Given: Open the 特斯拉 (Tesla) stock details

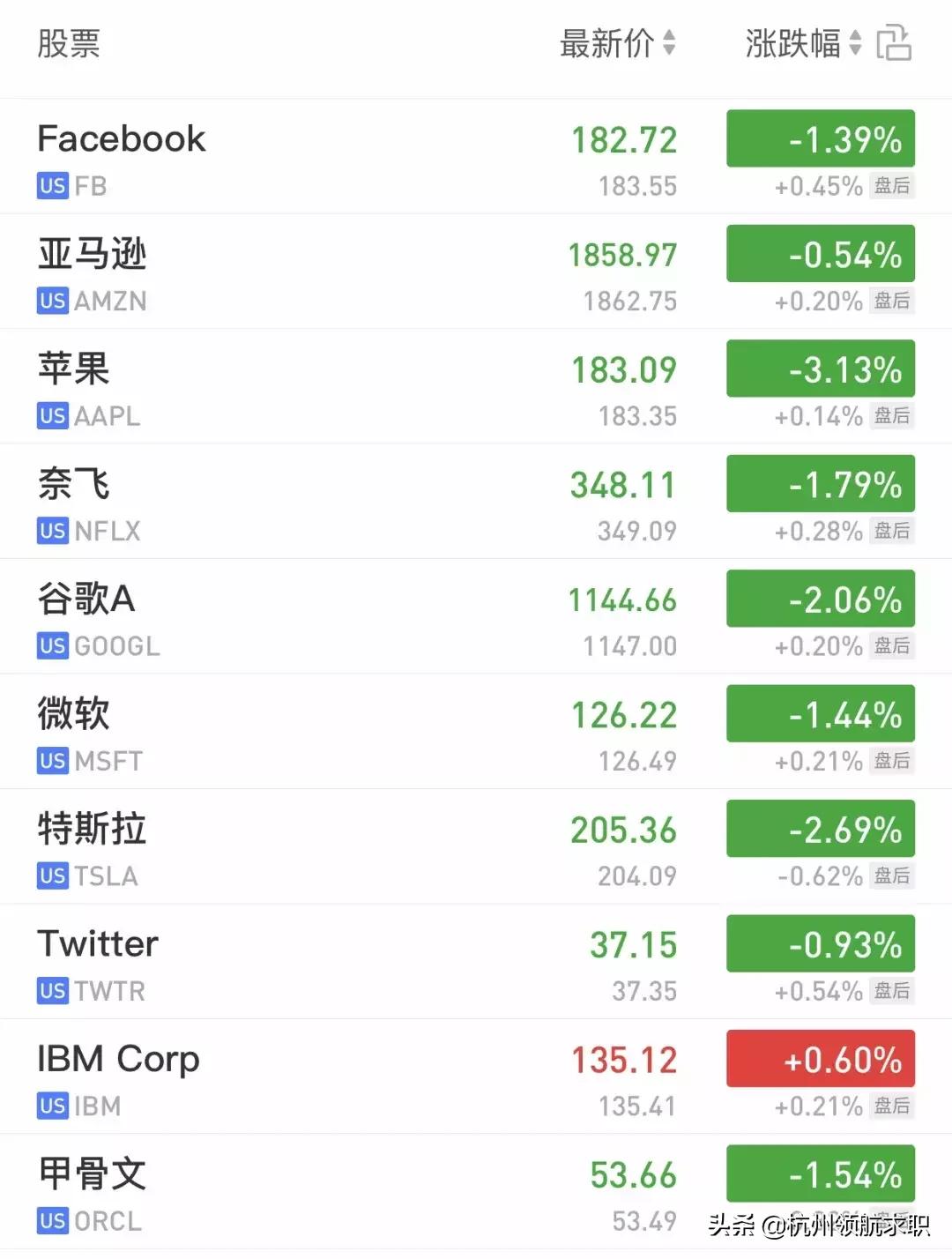Looking at the screenshot, I should (264, 846).
